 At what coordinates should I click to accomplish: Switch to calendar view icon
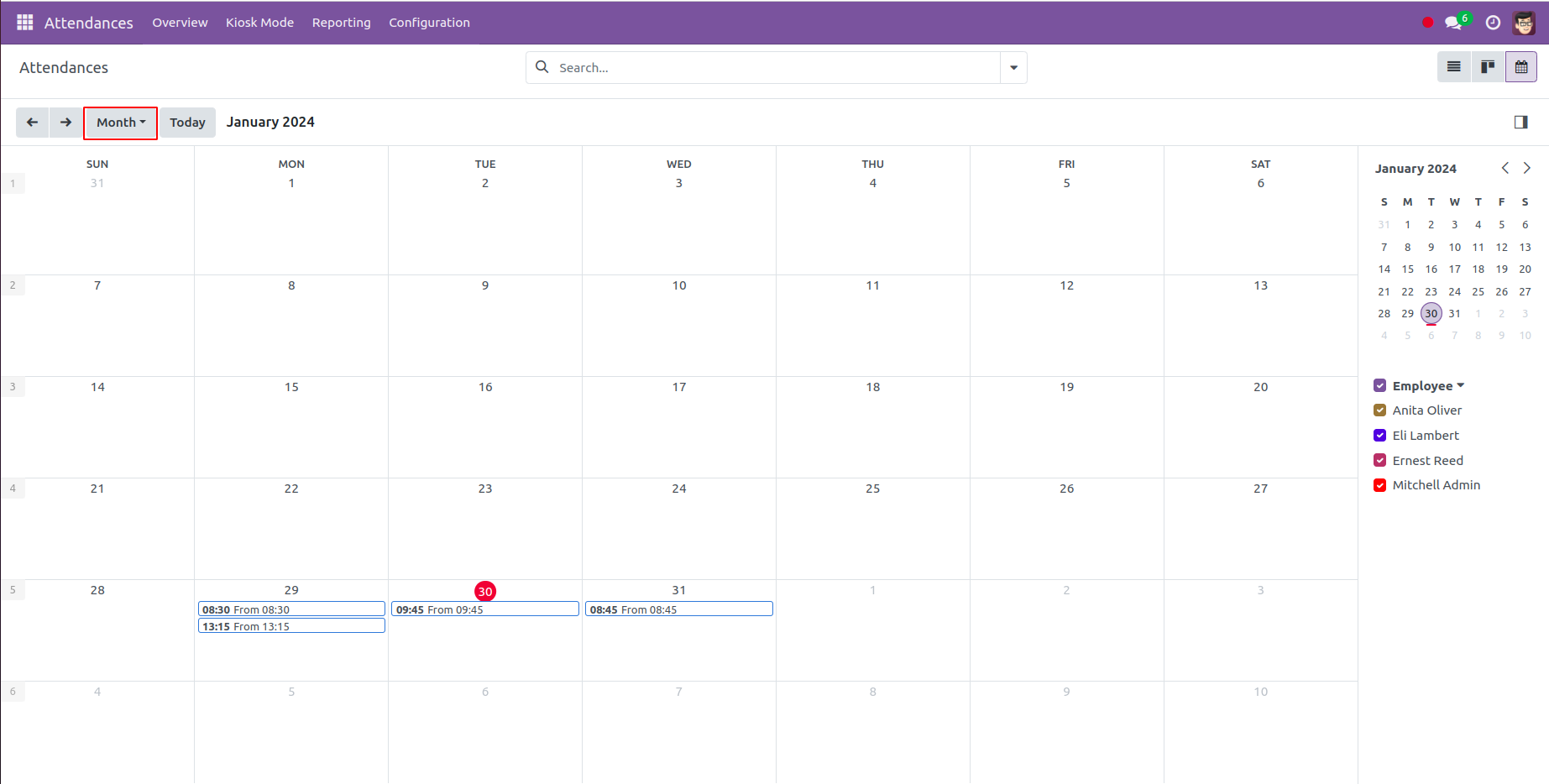pos(1521,67)
